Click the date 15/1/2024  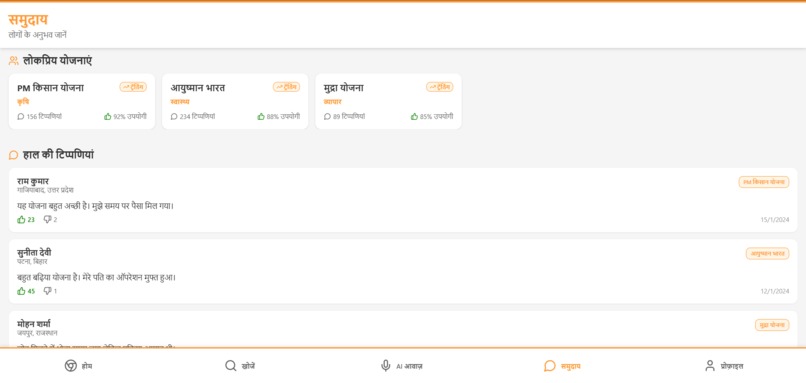775,220
